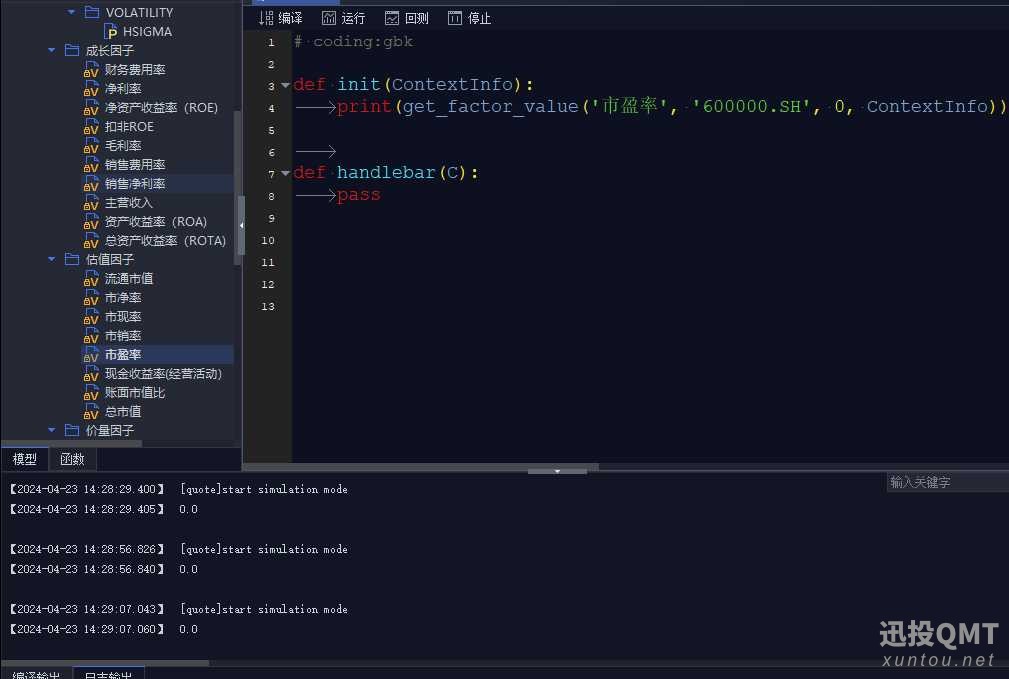Select the 总资产收益率 (ROTA) factor icon

pyautogui.click(x=91, y=241)
